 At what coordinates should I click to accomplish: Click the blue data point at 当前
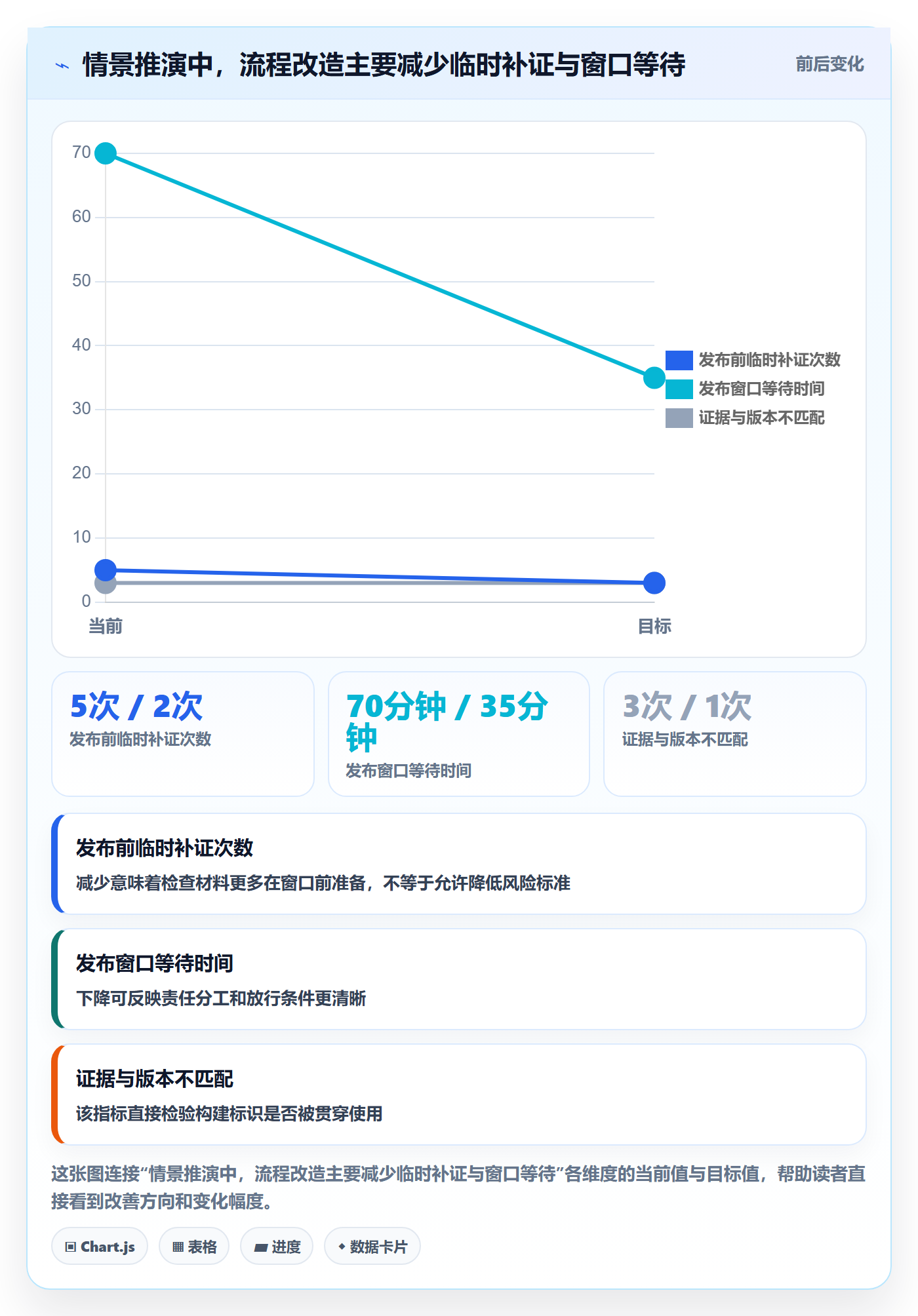coord(106,570)
